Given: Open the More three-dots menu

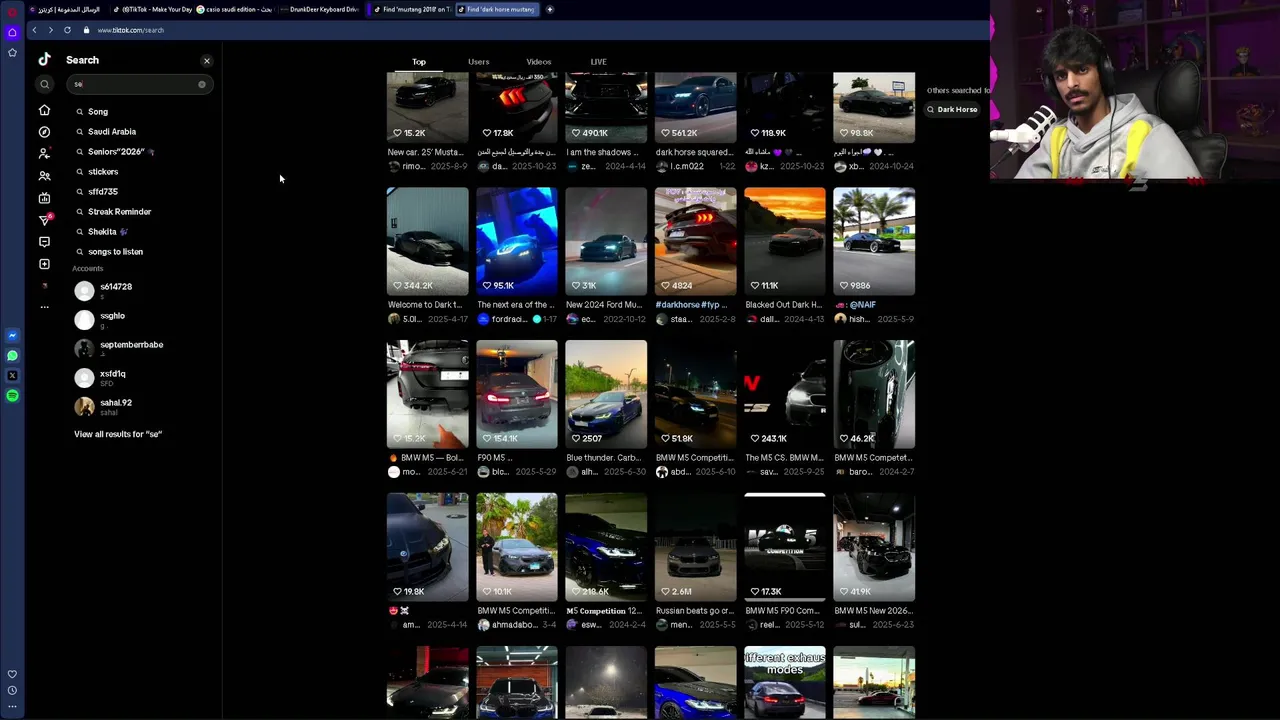Looking at the screenshot, I should click(44, 307).
